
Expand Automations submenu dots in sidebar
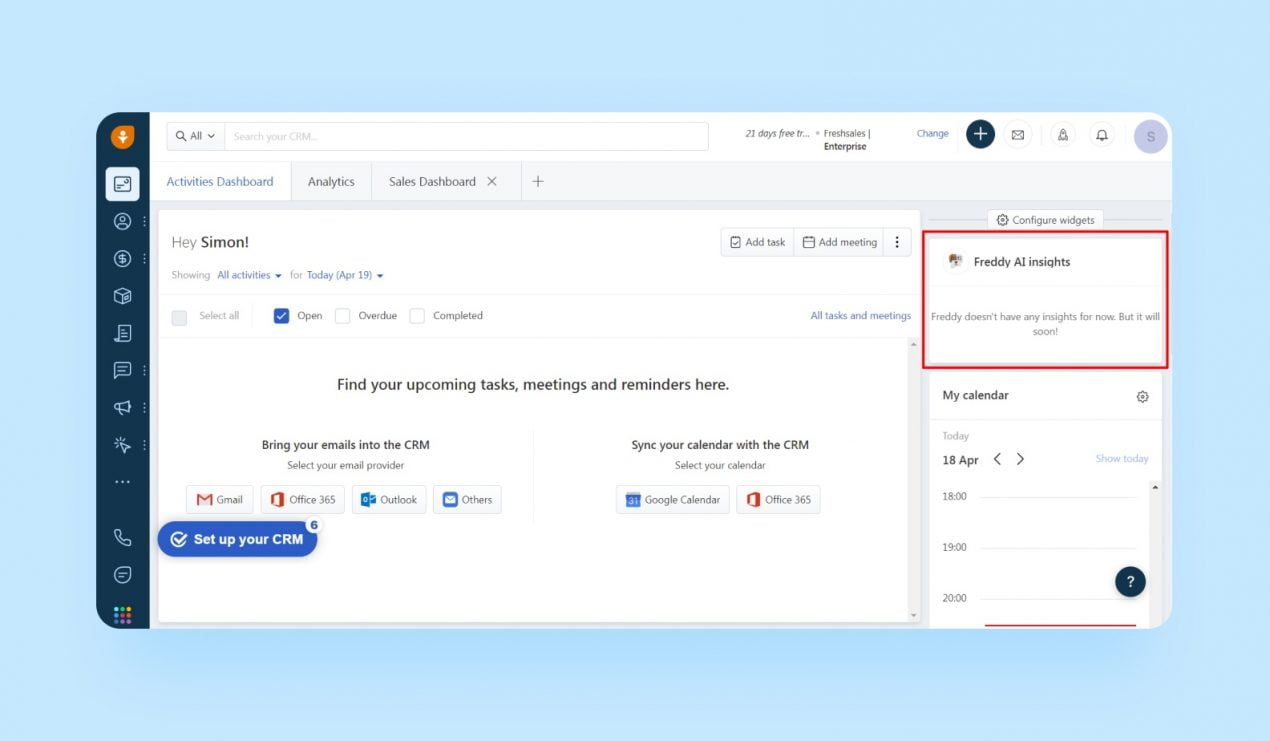[x=144, y=445]
